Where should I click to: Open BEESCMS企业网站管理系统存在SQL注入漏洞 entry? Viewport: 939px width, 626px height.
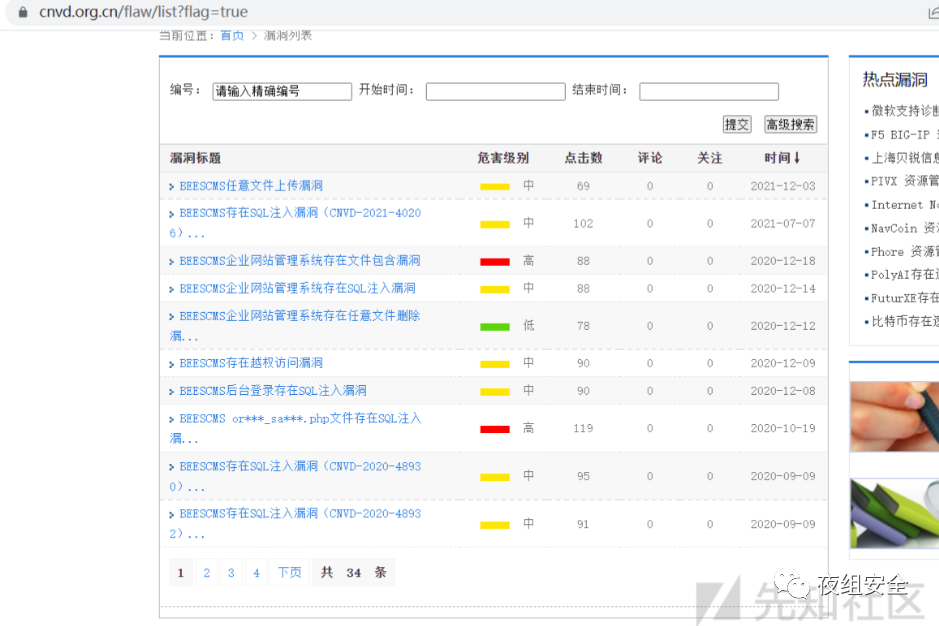[297, 288]
